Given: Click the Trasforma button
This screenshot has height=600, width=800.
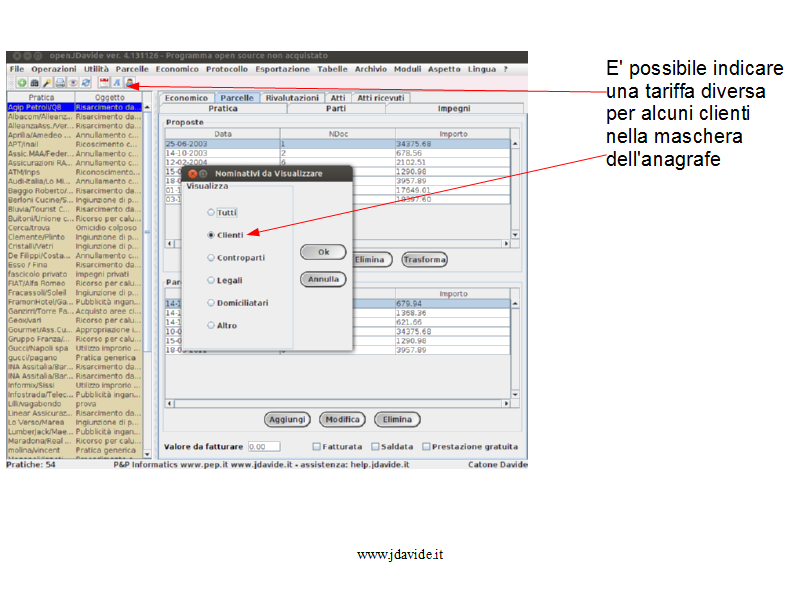Looking at the screenshot, I should click(424, 260).
